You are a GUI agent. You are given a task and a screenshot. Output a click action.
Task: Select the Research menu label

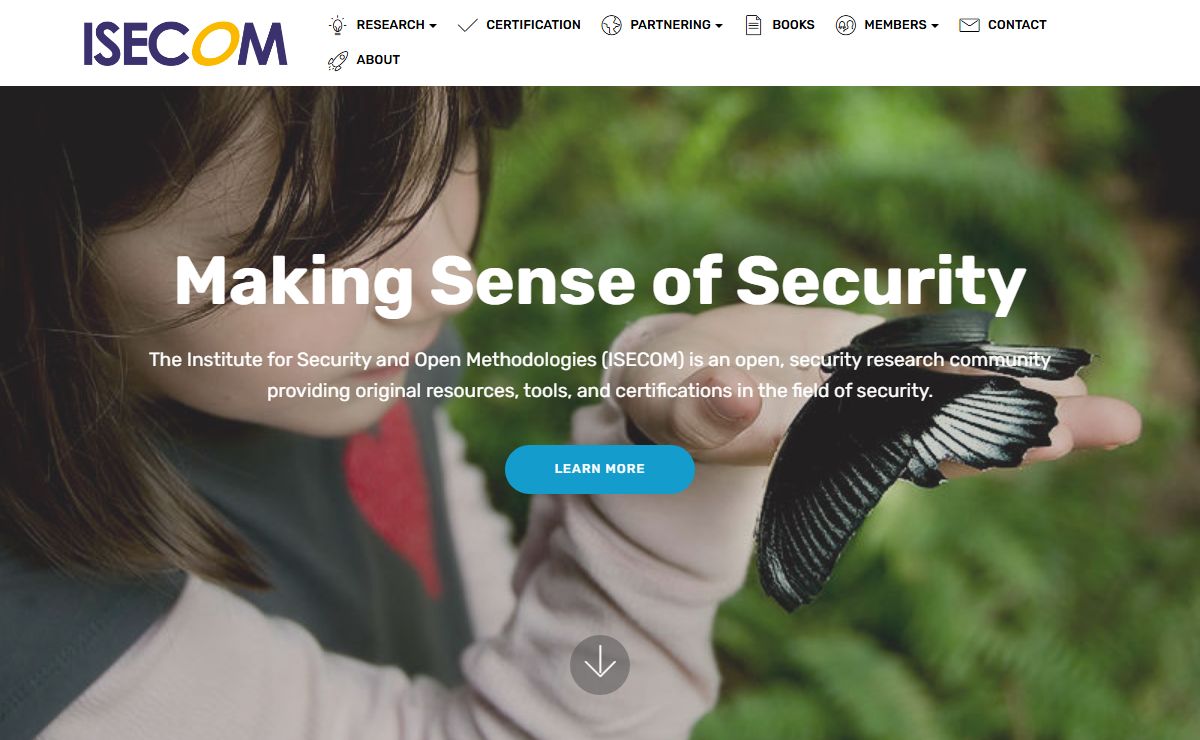coord(390,25)
